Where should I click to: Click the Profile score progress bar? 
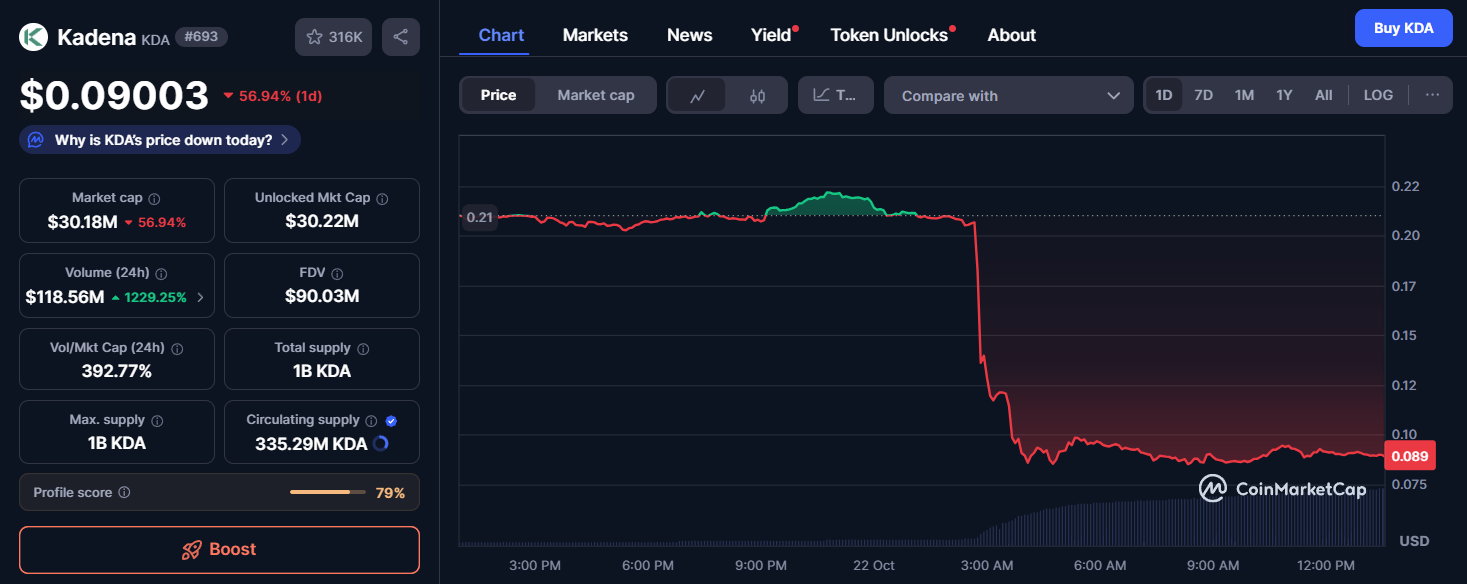coord(327,493)
